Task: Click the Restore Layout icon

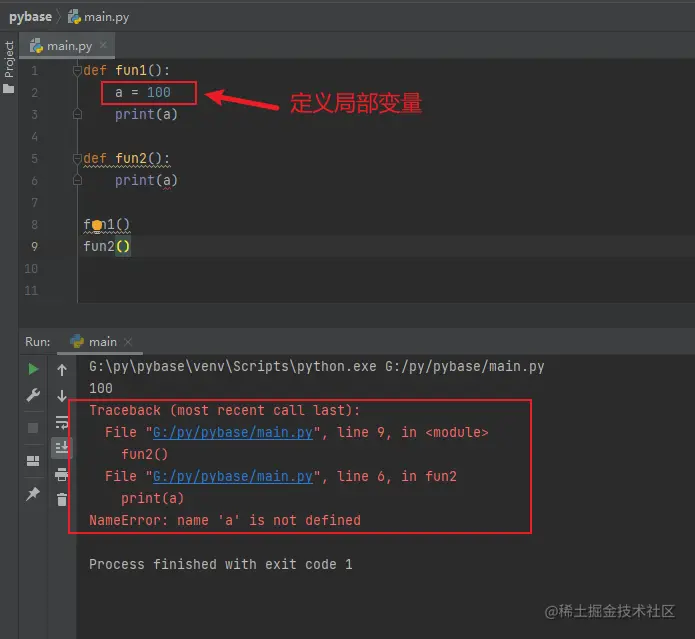Action: [x=33, y=461]
